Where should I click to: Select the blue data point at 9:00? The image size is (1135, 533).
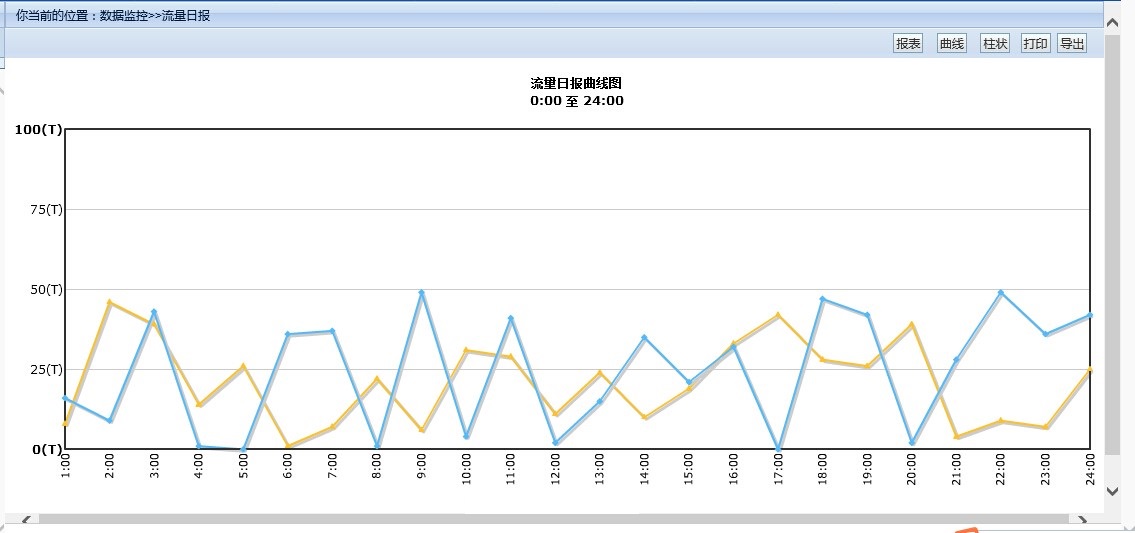coord(422,293)
